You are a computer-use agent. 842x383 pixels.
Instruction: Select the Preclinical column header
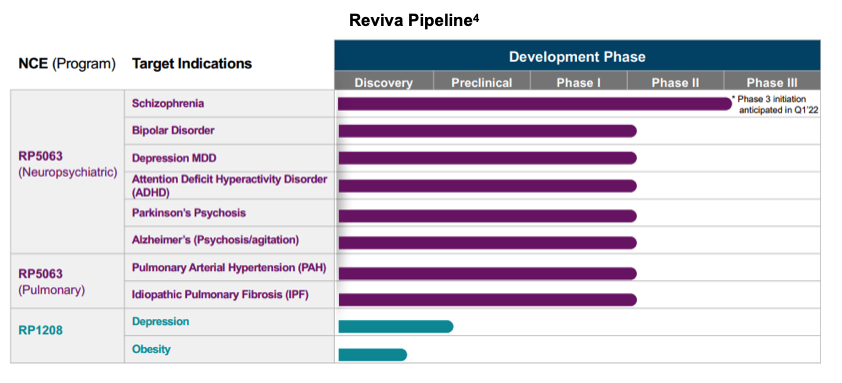pos(482,82)
